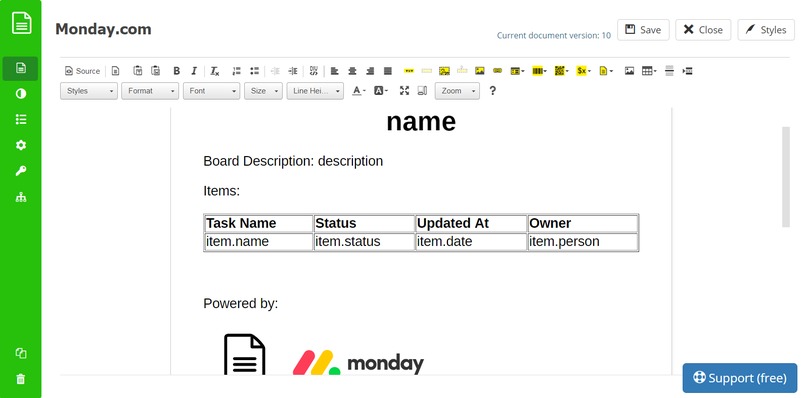Open the key sidebar item

point(21,171)
